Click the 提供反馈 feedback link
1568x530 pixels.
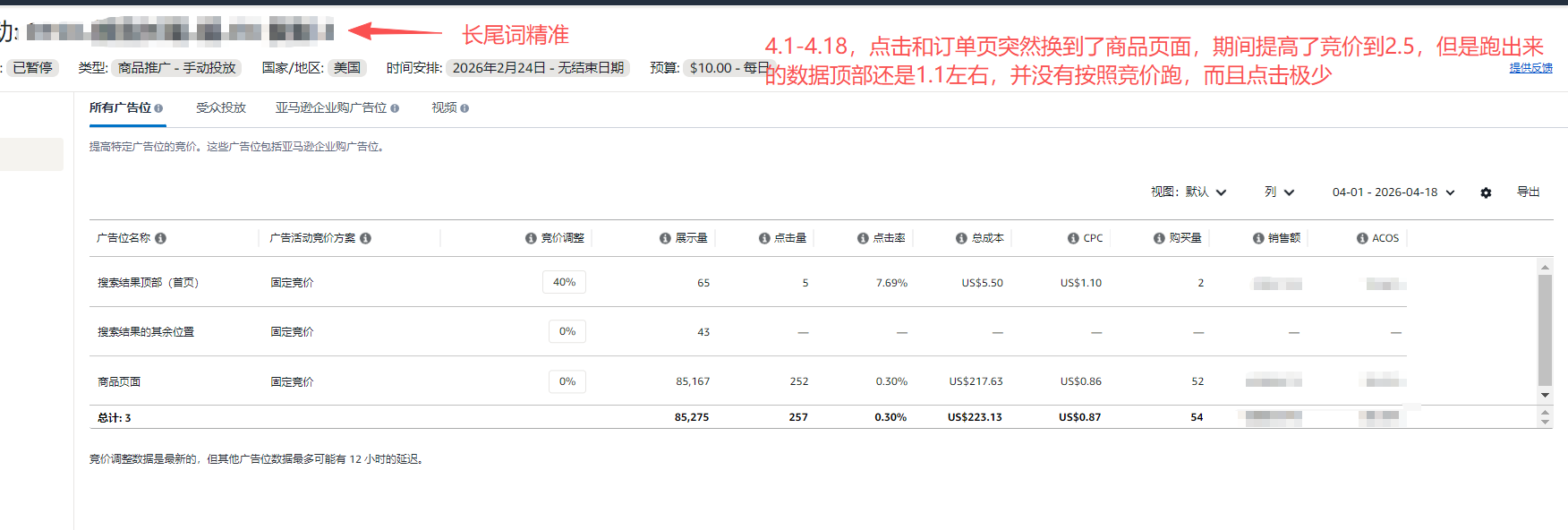[1530, 68]
